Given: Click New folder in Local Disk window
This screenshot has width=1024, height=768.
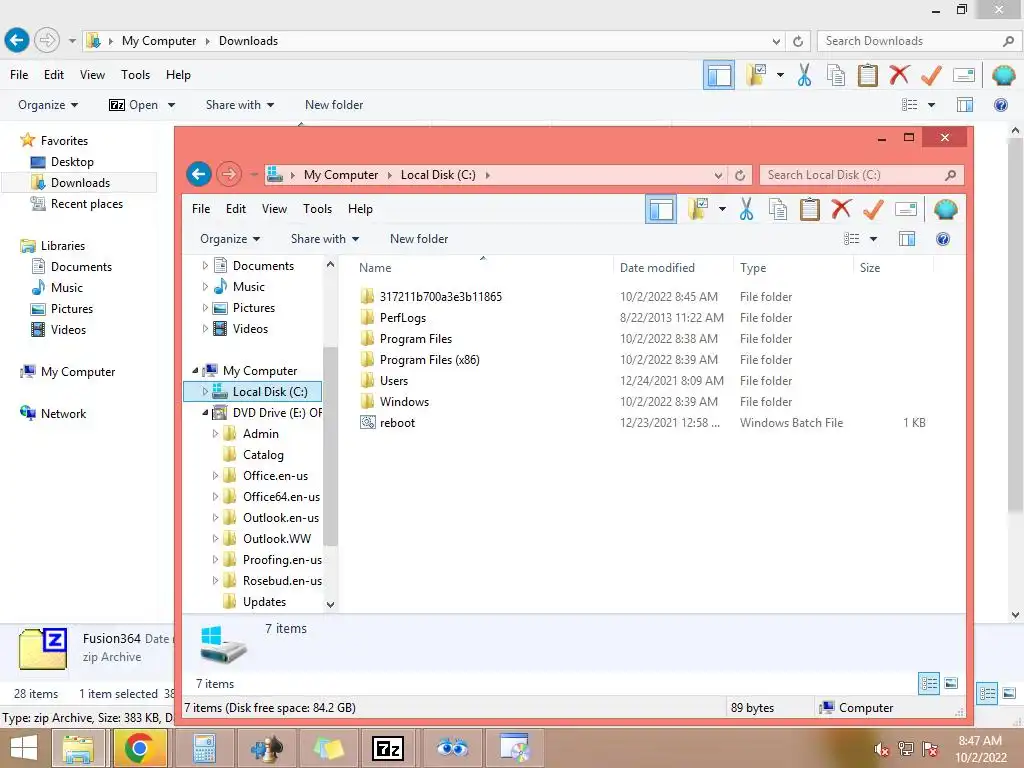Looking at the screenshot, I should coord(419,239).
